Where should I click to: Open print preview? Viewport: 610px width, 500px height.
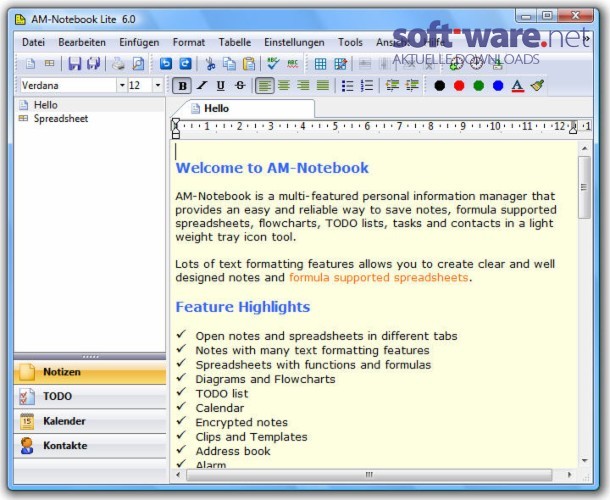pyautogui.click(x=138, y=64)
